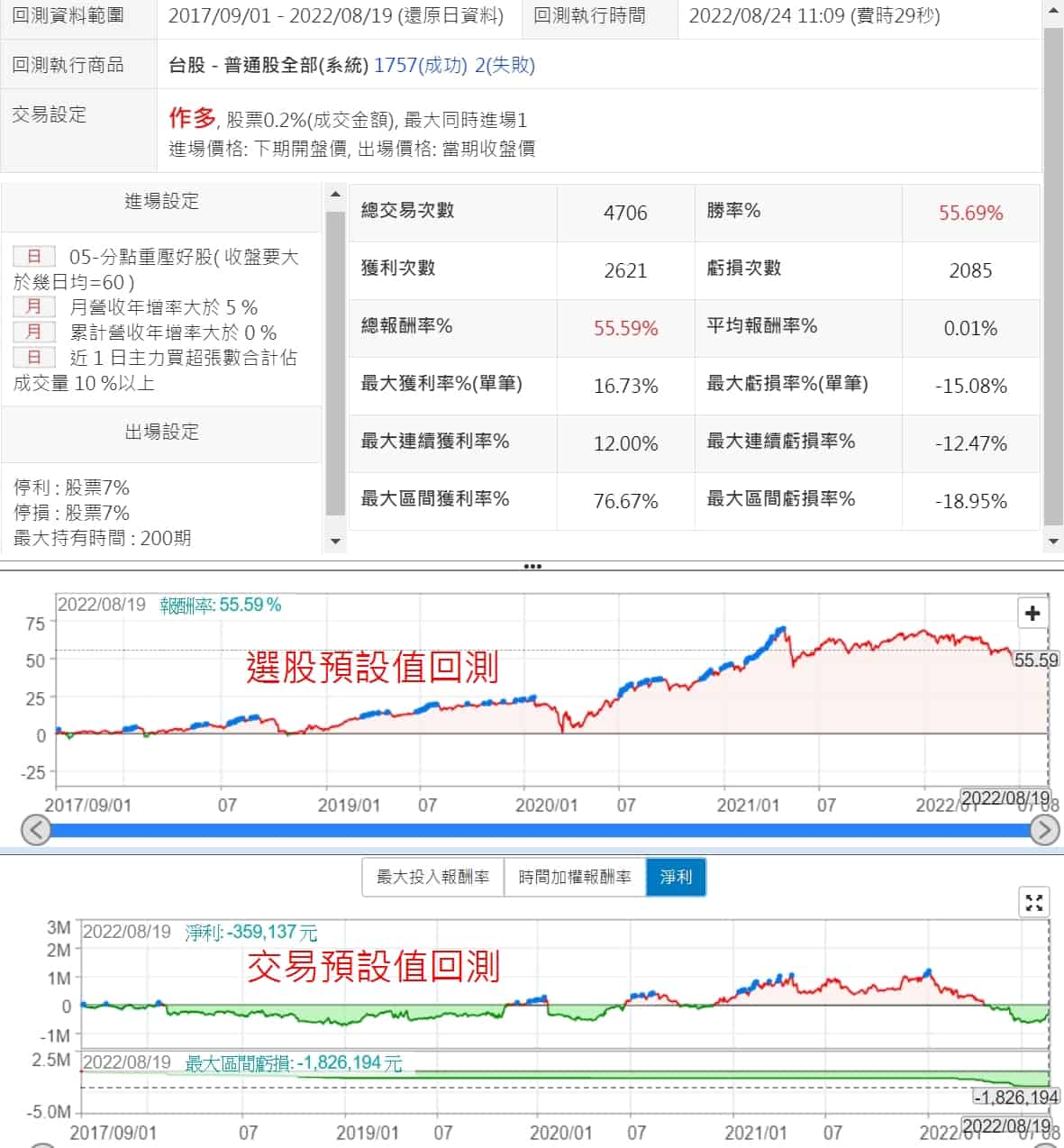
Task: Click the down arrow of entry settings scrollbar
Action: point(335,542)
